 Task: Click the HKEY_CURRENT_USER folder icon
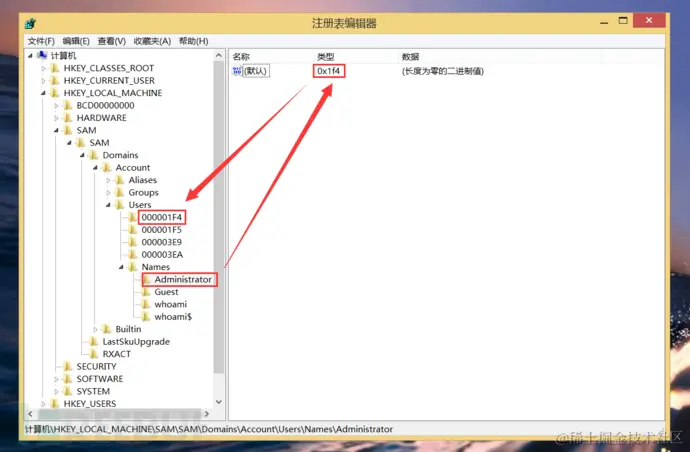(55, 81)
